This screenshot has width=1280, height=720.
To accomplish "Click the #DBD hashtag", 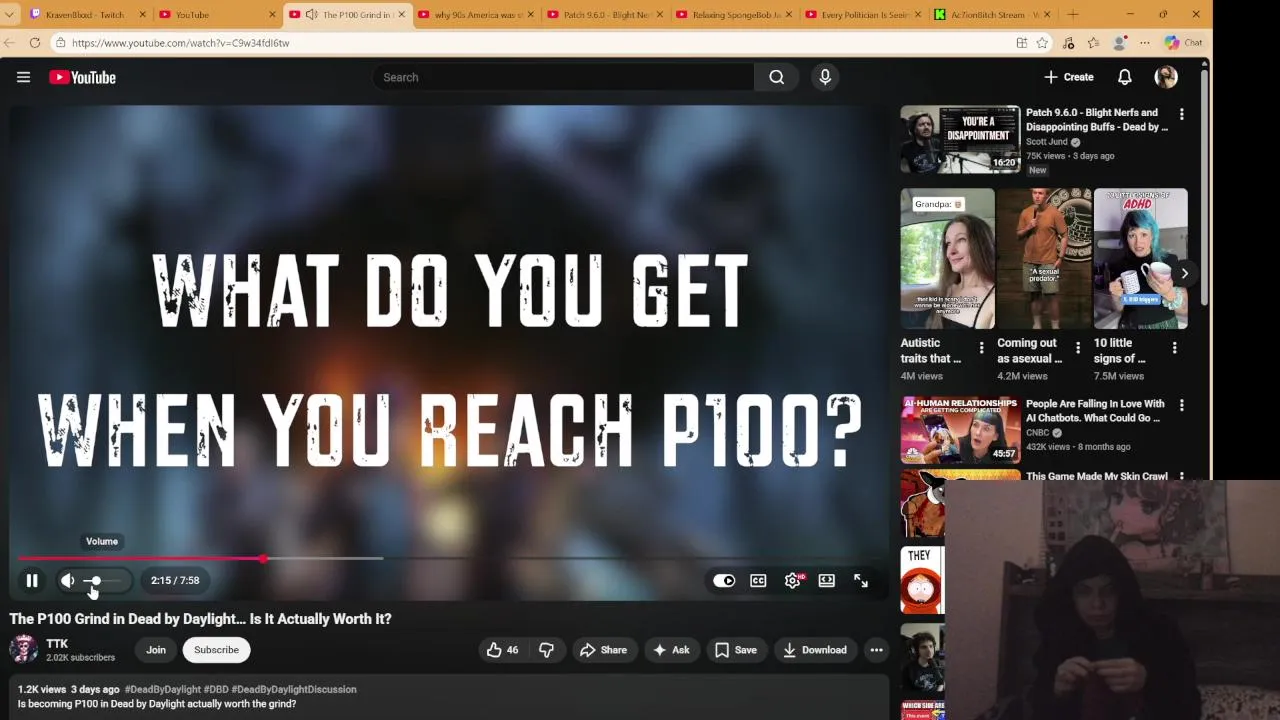I will tap(216, 689).
